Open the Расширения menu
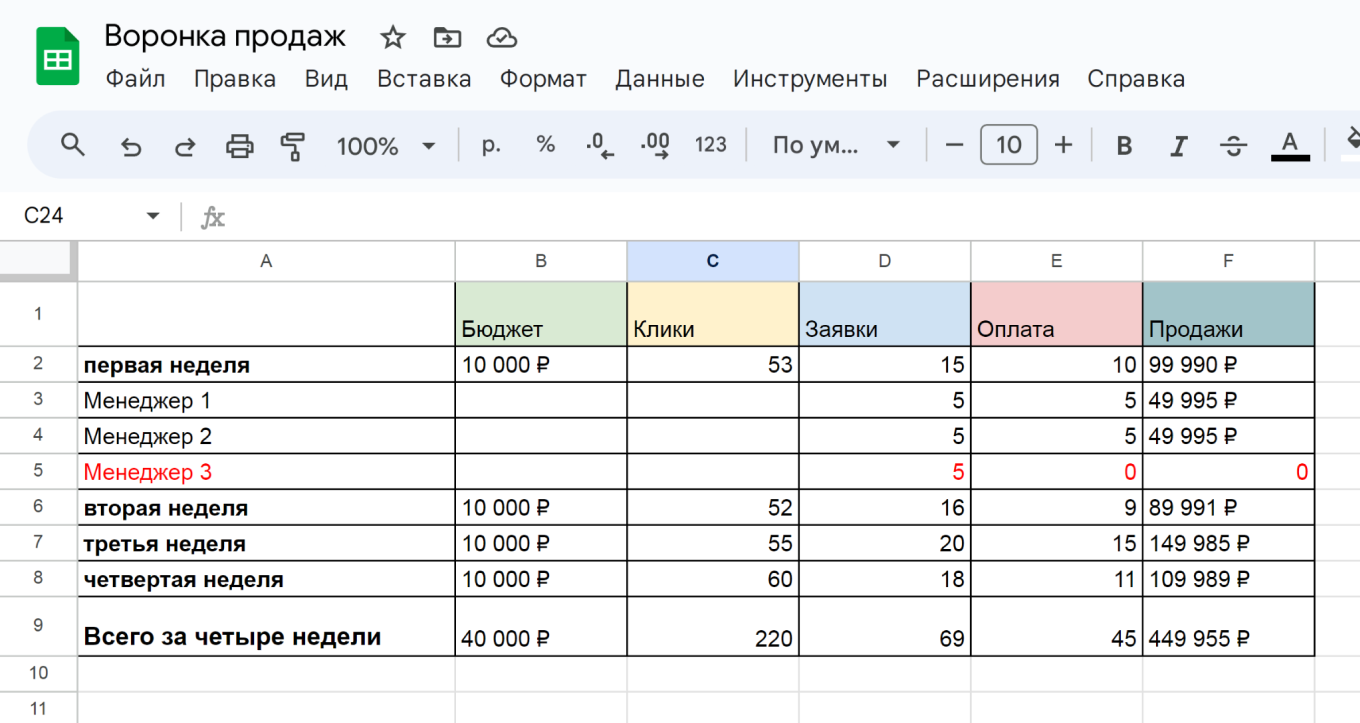Viewport: 1360px width, 723px height. (x=988, y=78)
